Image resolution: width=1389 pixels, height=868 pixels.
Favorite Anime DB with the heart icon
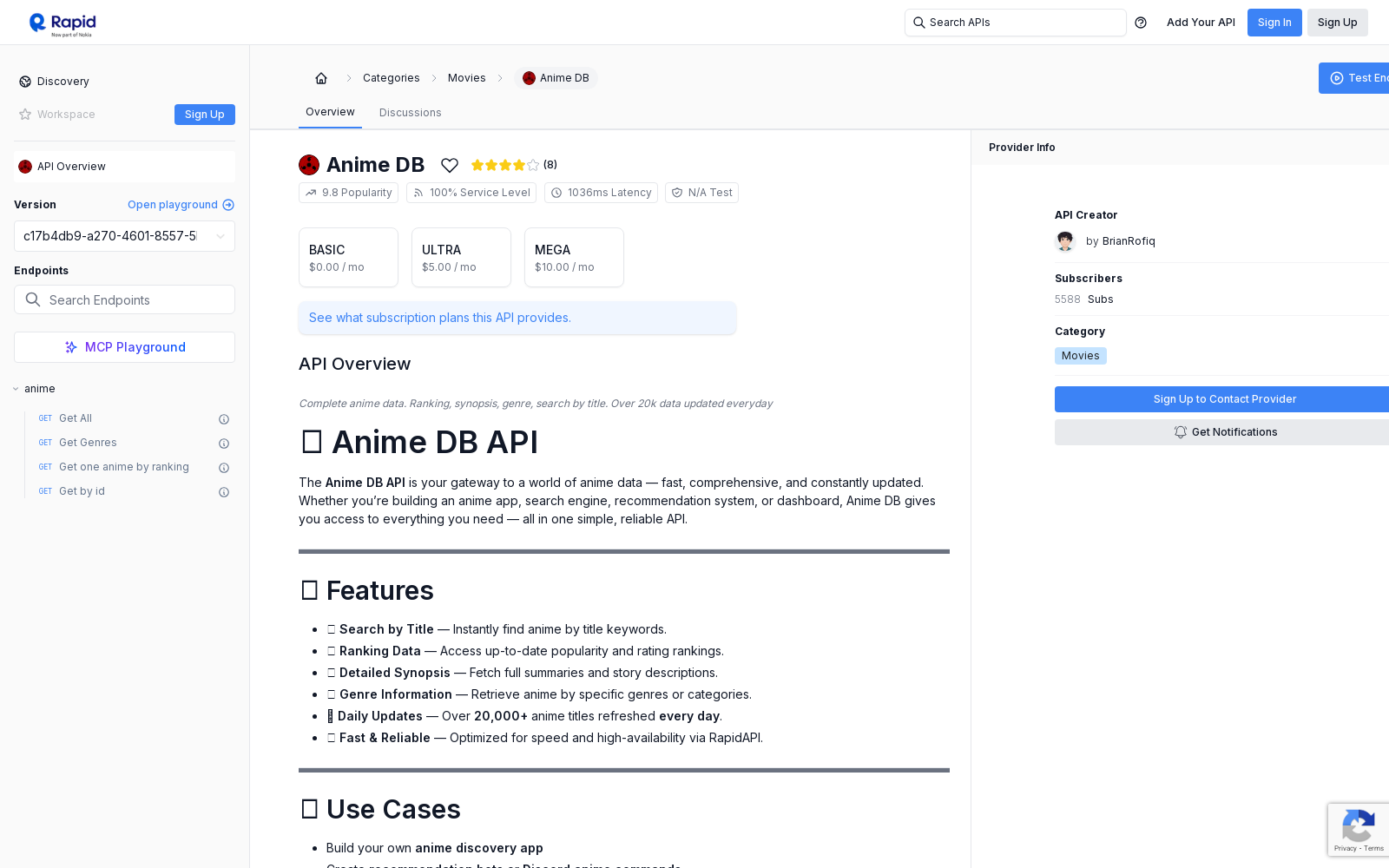click(450, 165)
